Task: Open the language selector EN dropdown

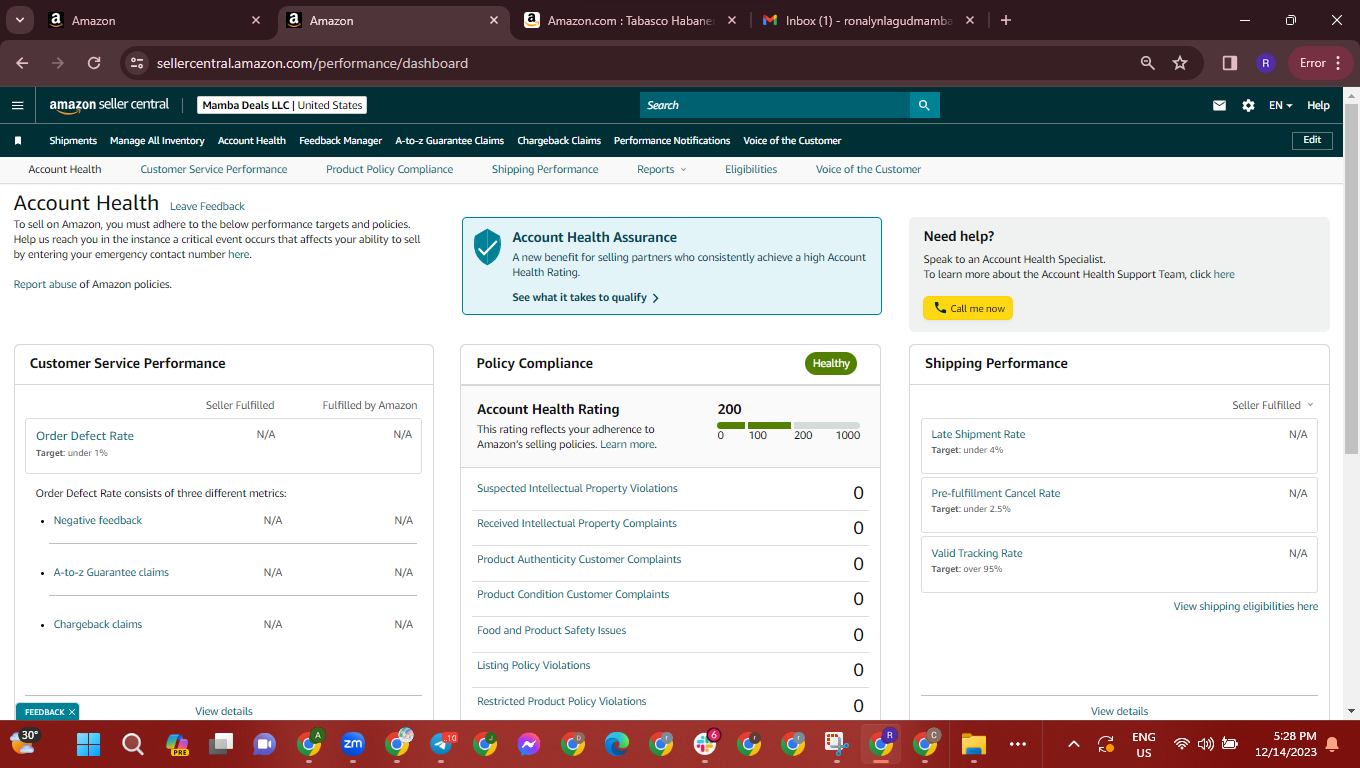Action: click(x=1281, y=105)
